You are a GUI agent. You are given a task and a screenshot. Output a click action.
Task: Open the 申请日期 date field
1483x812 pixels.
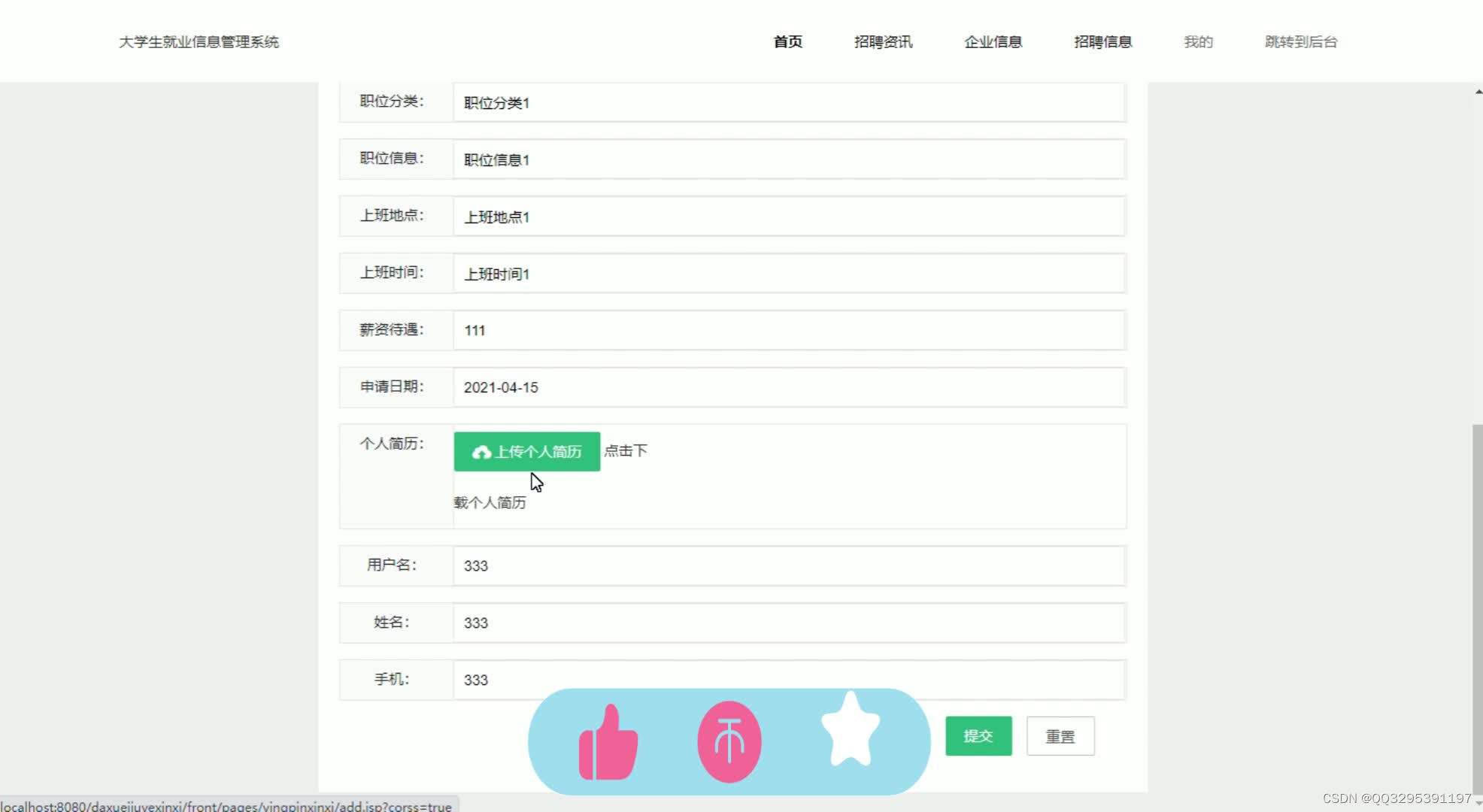tap(790, 387)
